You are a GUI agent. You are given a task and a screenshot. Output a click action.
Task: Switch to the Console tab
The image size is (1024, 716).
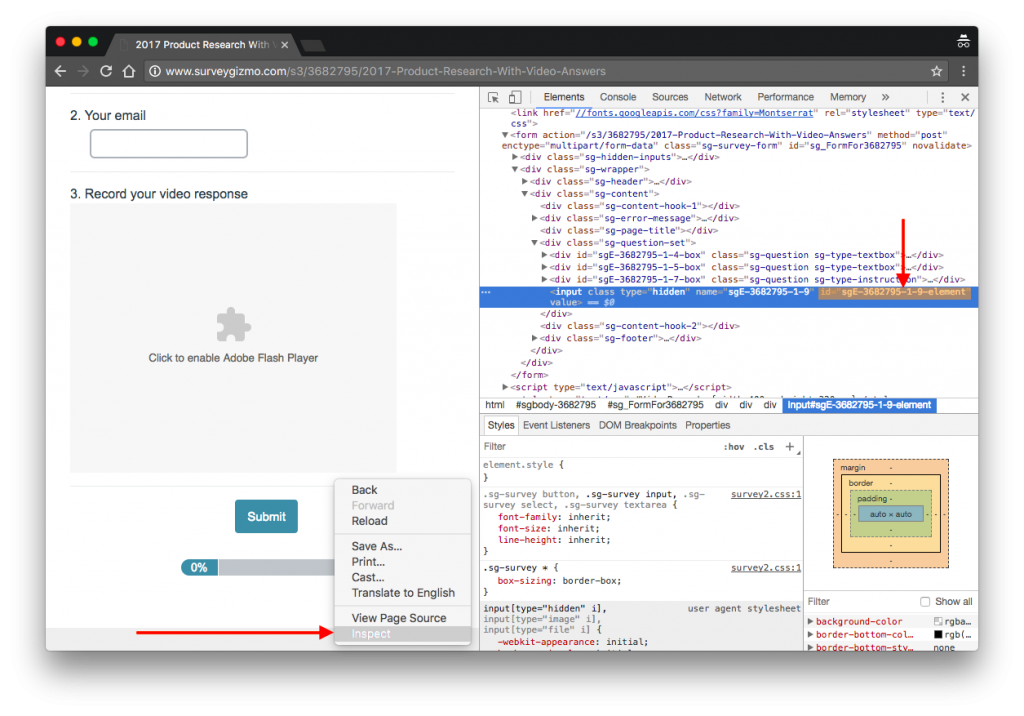(617, 97)
